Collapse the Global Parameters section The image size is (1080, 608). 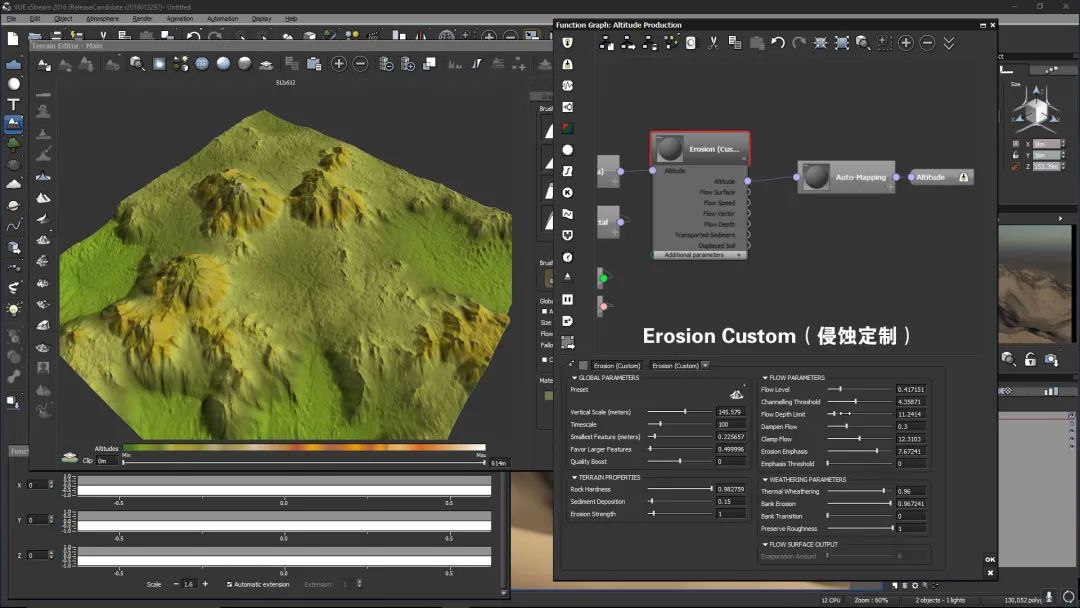(x=574, y=378)
